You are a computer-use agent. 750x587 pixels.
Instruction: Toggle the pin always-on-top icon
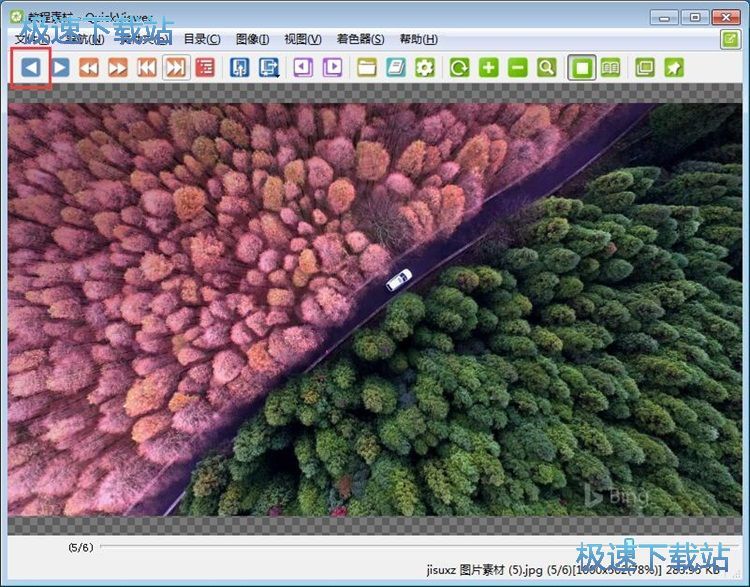[674, 68]
